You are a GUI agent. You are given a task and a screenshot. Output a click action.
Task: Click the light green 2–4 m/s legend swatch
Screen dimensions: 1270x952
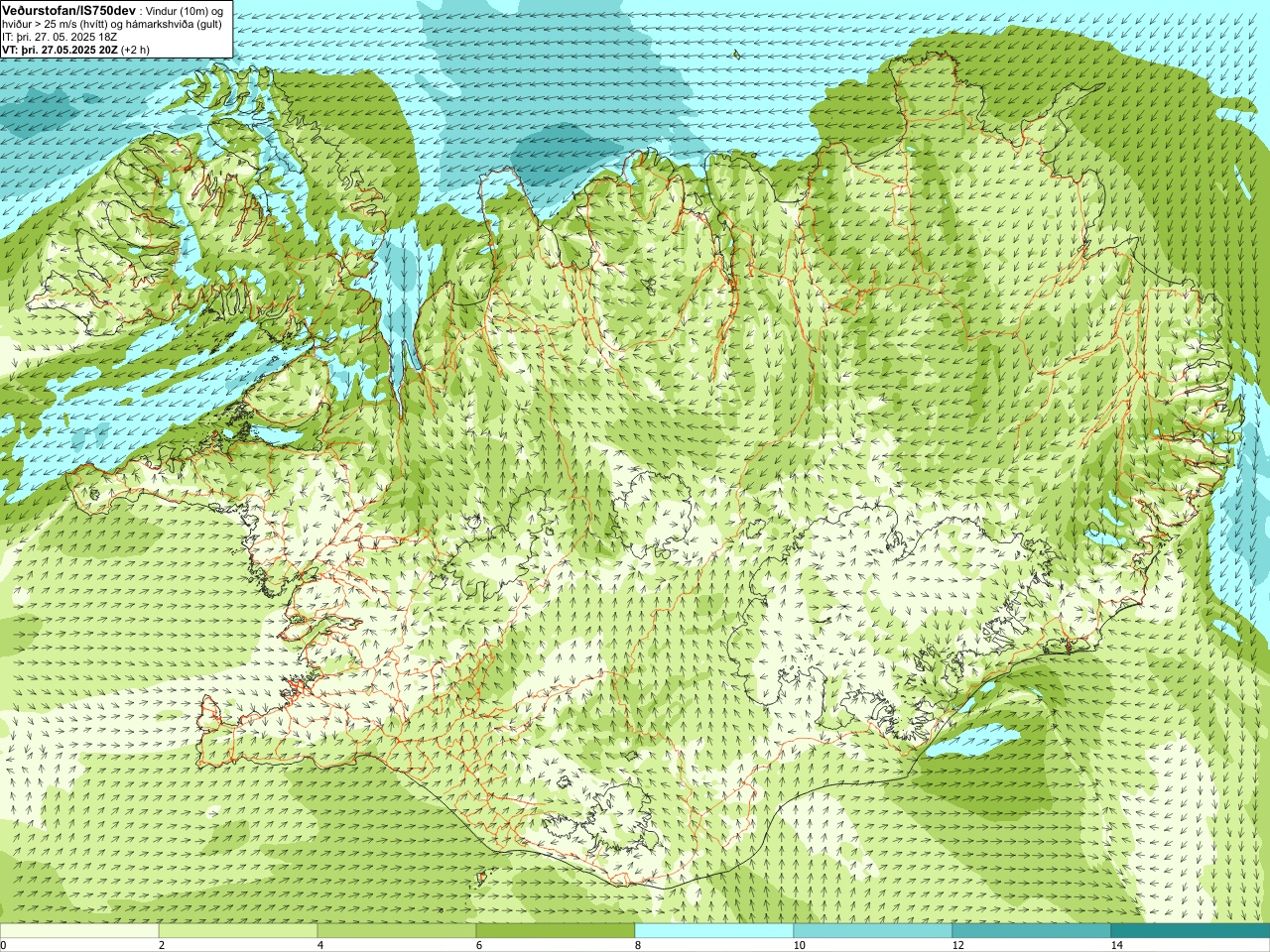[x=238, y=931]
